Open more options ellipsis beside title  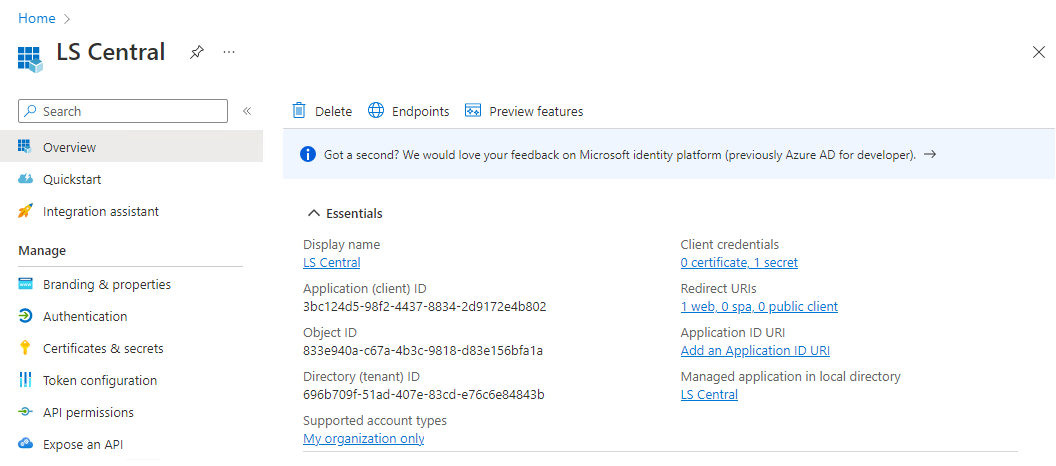click(x=229, y=52)
